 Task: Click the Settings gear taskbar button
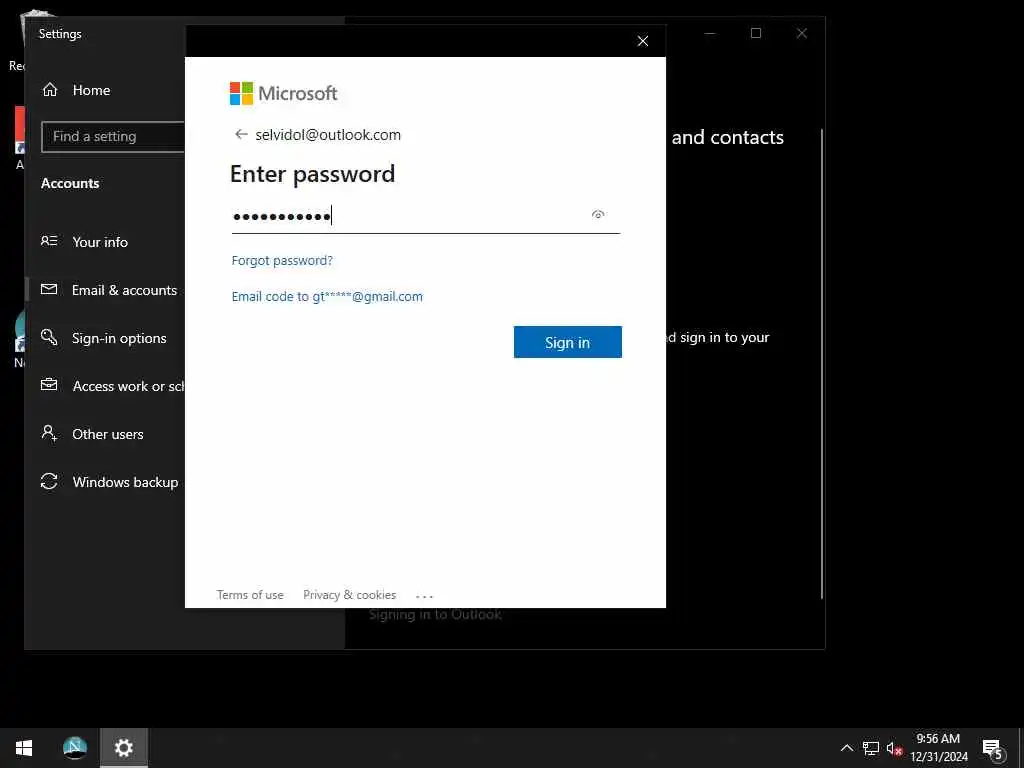pos(124,748)
